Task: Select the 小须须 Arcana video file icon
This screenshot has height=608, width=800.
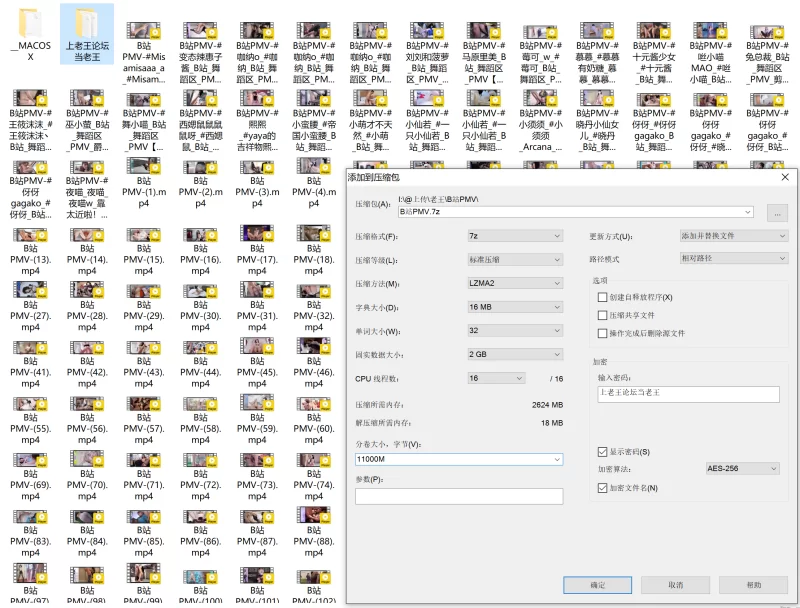Action: point(540,98)
